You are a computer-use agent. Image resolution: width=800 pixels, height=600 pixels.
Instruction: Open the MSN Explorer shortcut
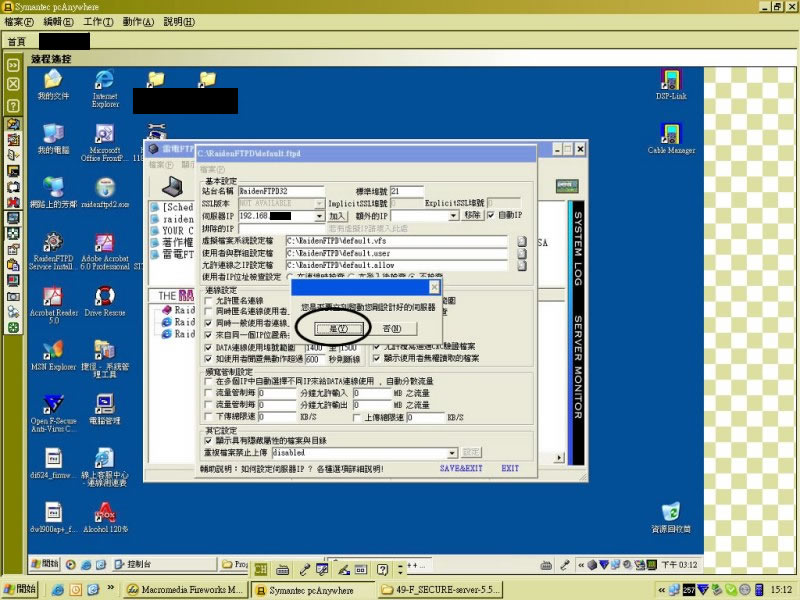(x=53, y=355)
